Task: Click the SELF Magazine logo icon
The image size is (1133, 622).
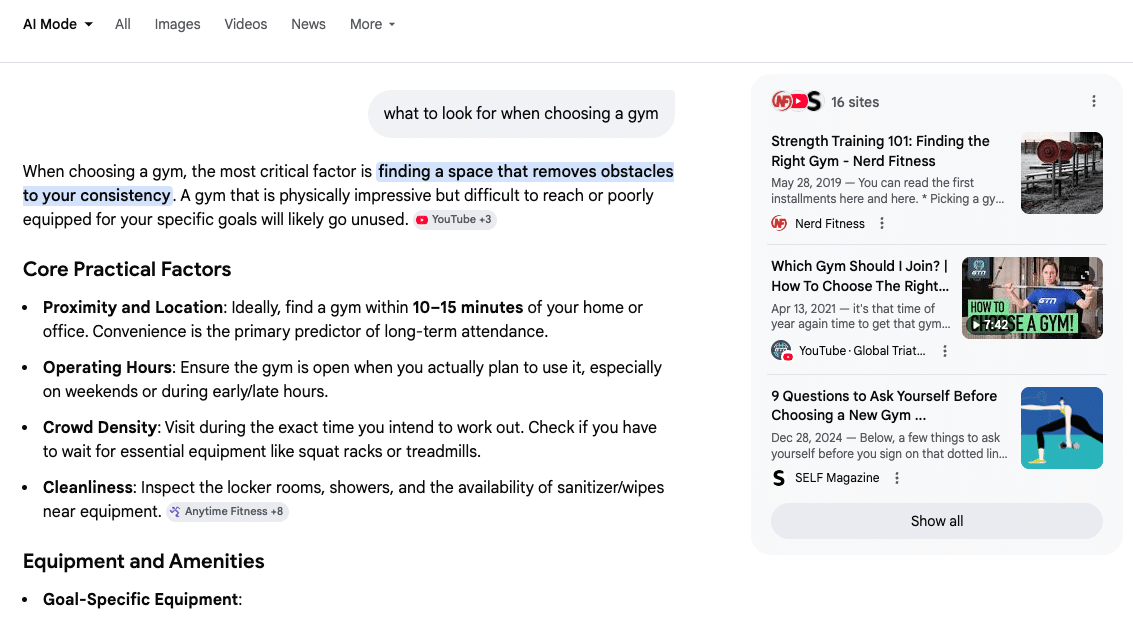Action: coord(780,478)
